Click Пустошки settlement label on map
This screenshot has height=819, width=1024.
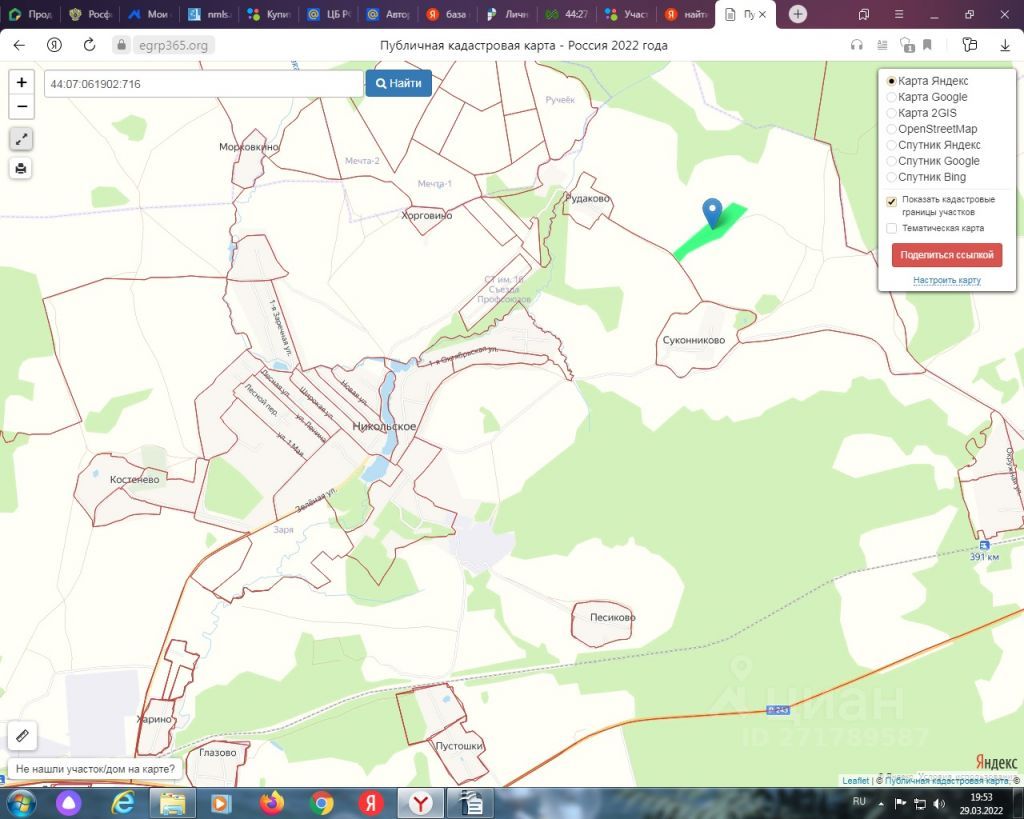point(459,745)
